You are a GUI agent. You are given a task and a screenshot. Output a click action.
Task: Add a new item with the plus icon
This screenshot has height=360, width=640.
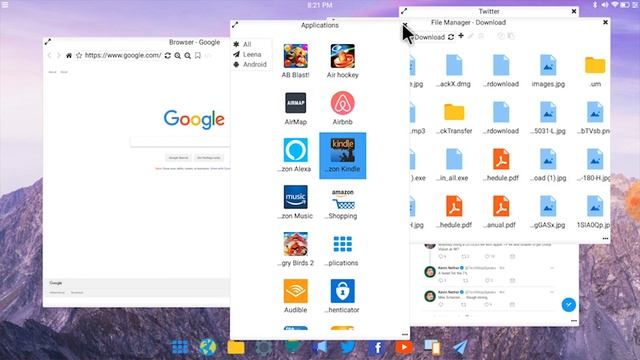point(461,36)
